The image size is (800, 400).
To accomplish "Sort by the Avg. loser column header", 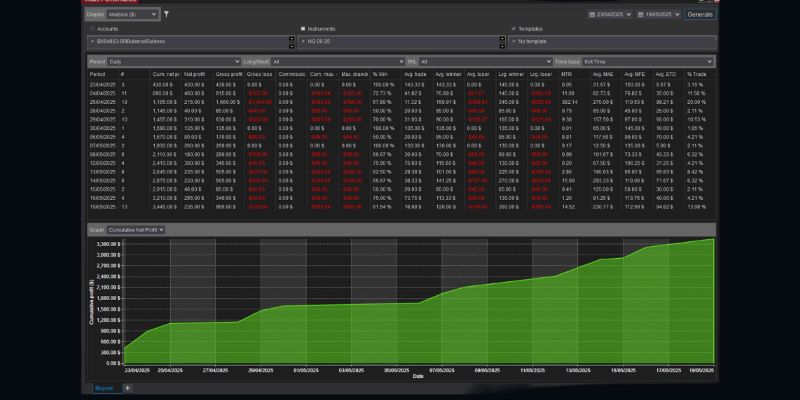I will [481, 74].
